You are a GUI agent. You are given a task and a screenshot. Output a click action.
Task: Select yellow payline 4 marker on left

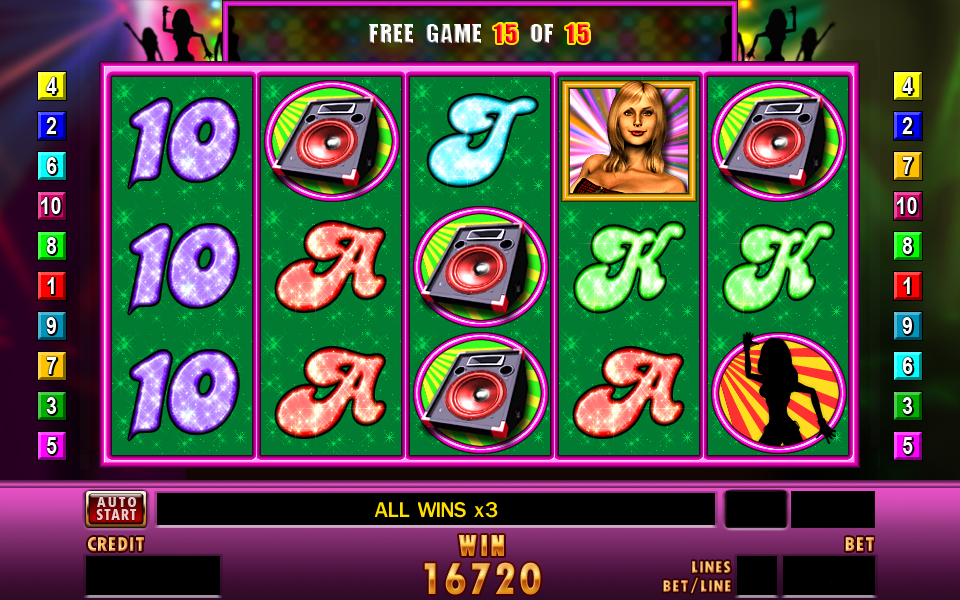pyautogui.click(x=52, y=86)
